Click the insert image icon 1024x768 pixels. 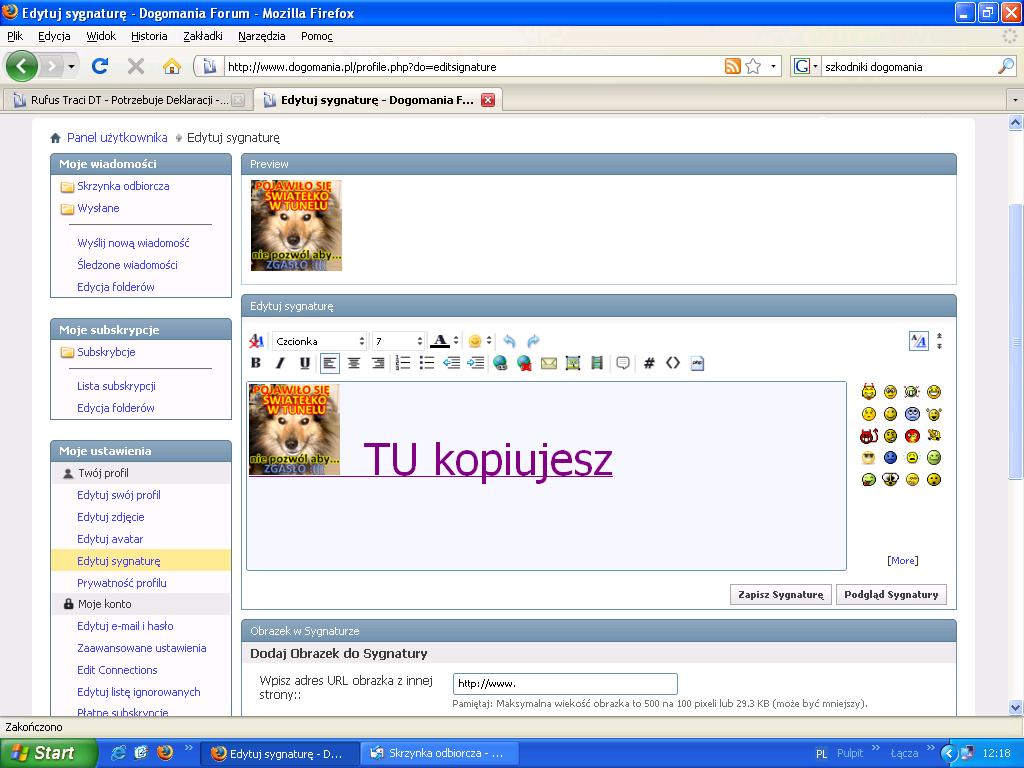(x=572, y=363)
